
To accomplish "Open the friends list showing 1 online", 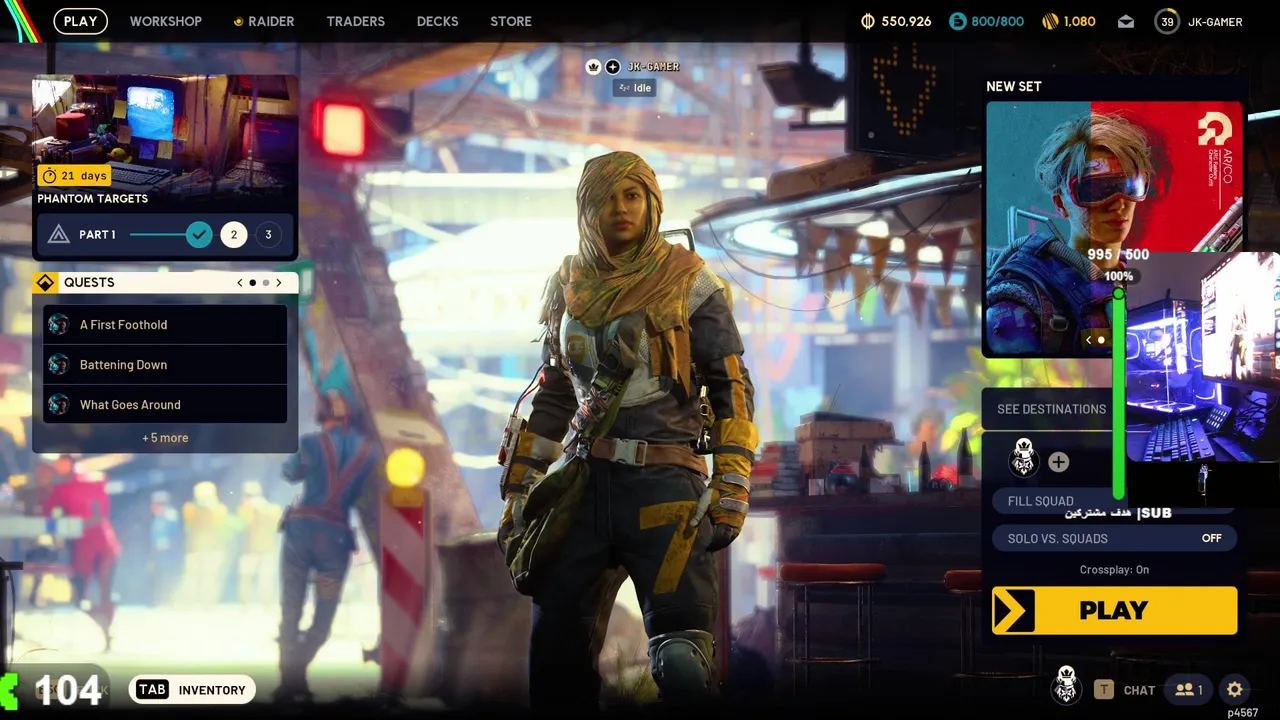I will (x=1189, y=690).
